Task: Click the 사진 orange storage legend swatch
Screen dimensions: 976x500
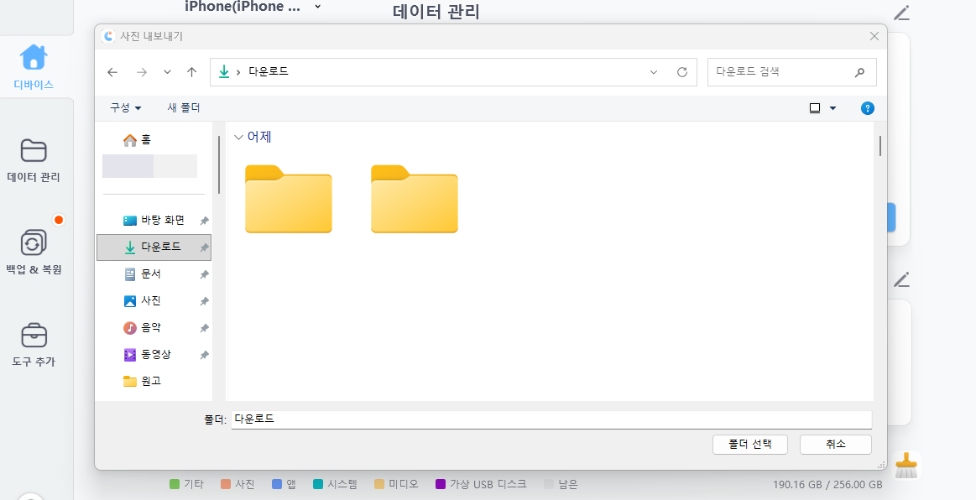Action: (x=225, y=484)
